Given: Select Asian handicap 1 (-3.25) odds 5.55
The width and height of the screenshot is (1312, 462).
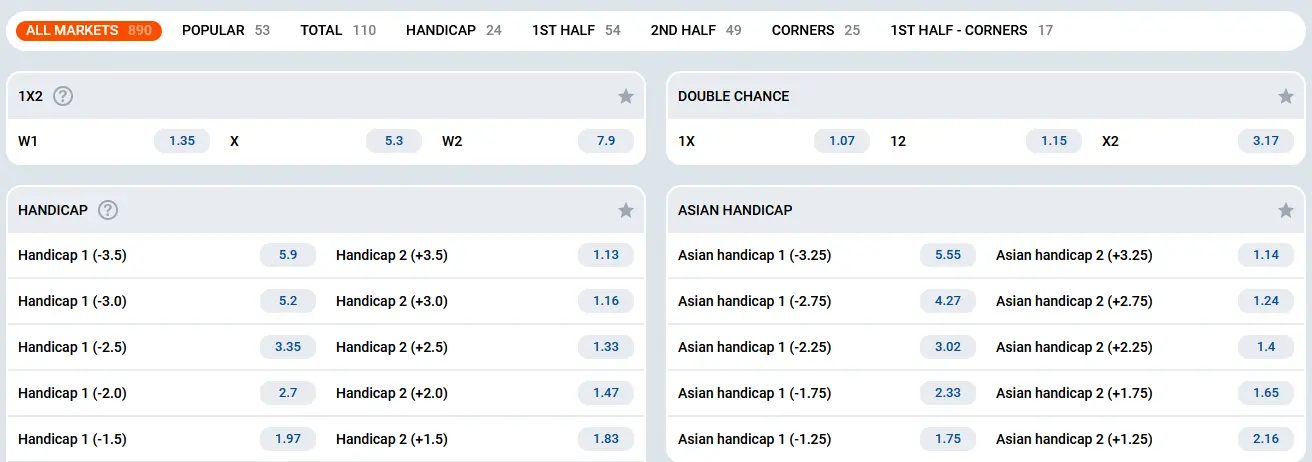Looking at the screenshot, I should [948, 255].
